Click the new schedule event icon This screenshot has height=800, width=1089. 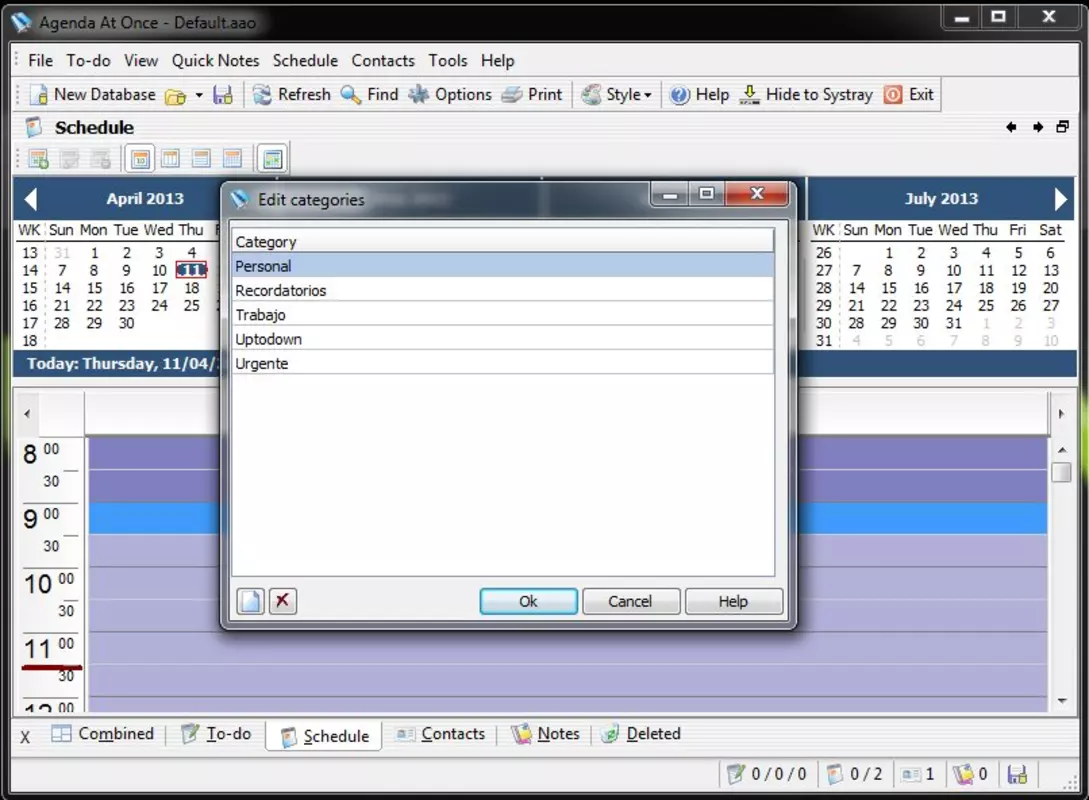38,159
